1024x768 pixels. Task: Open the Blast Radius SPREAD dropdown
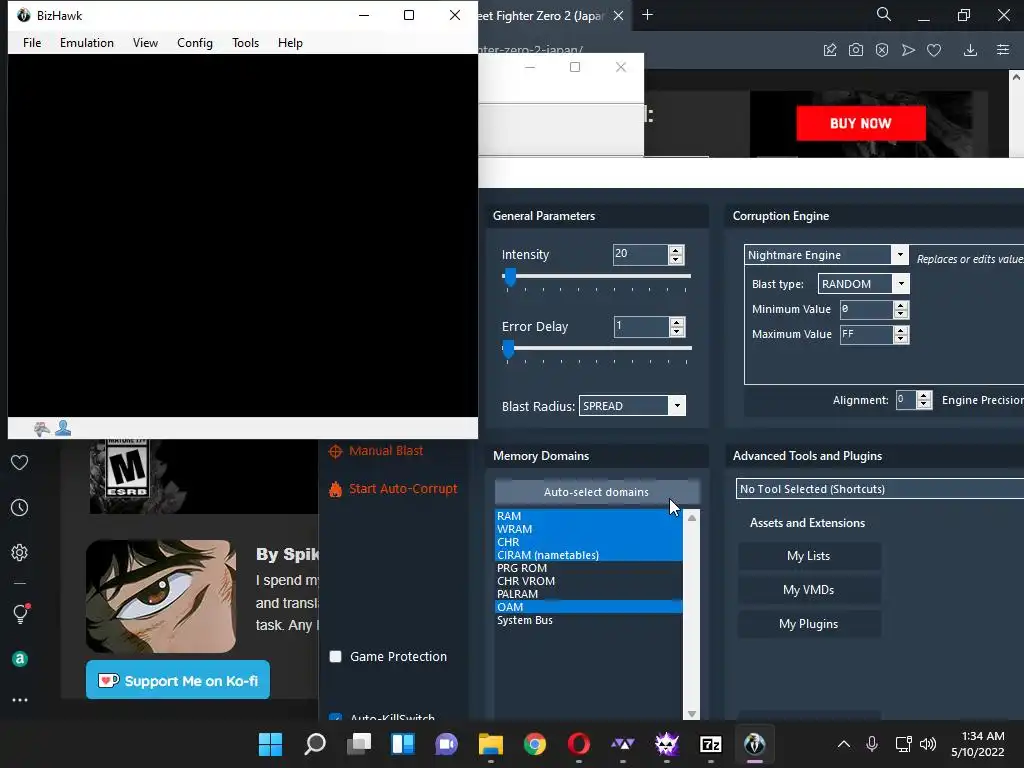tap(677, 406)
